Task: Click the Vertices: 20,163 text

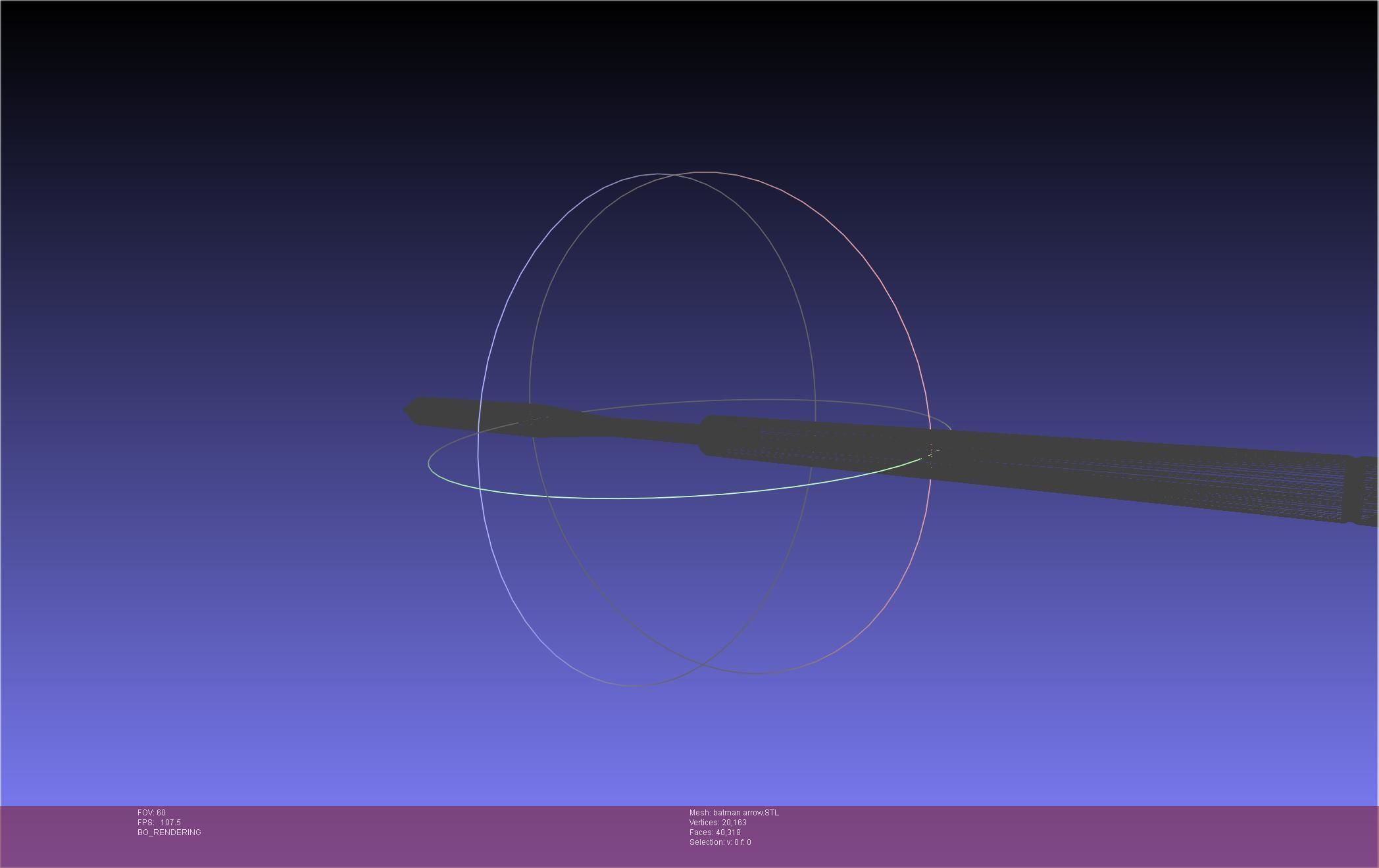Action: pos(718,823)
